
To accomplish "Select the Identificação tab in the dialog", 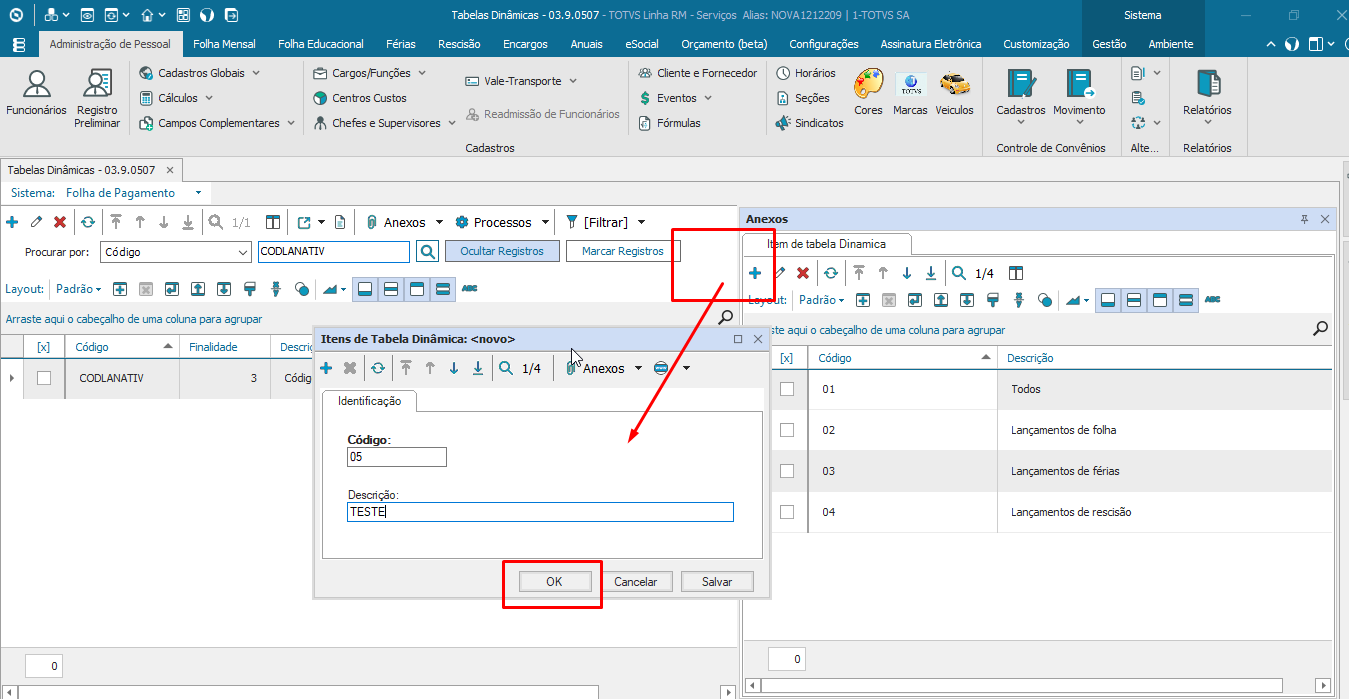I will (x=370, y=401).
